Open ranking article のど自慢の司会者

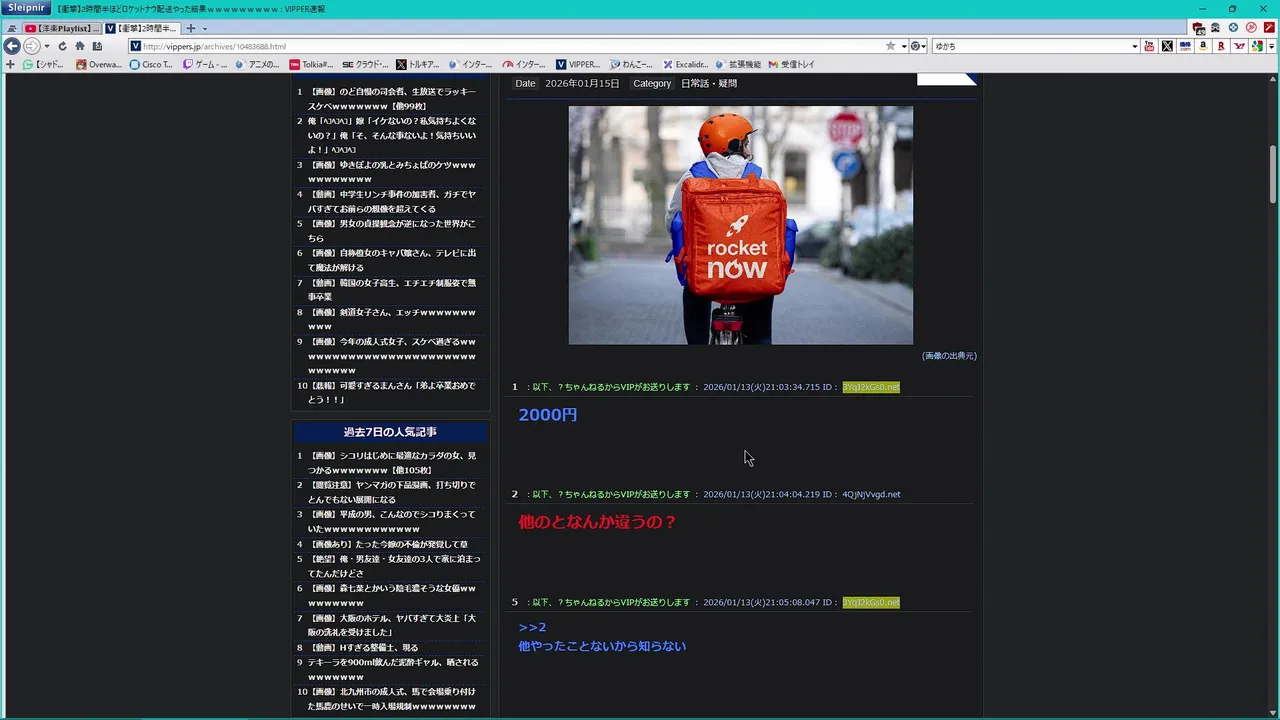tap(393, 99)
